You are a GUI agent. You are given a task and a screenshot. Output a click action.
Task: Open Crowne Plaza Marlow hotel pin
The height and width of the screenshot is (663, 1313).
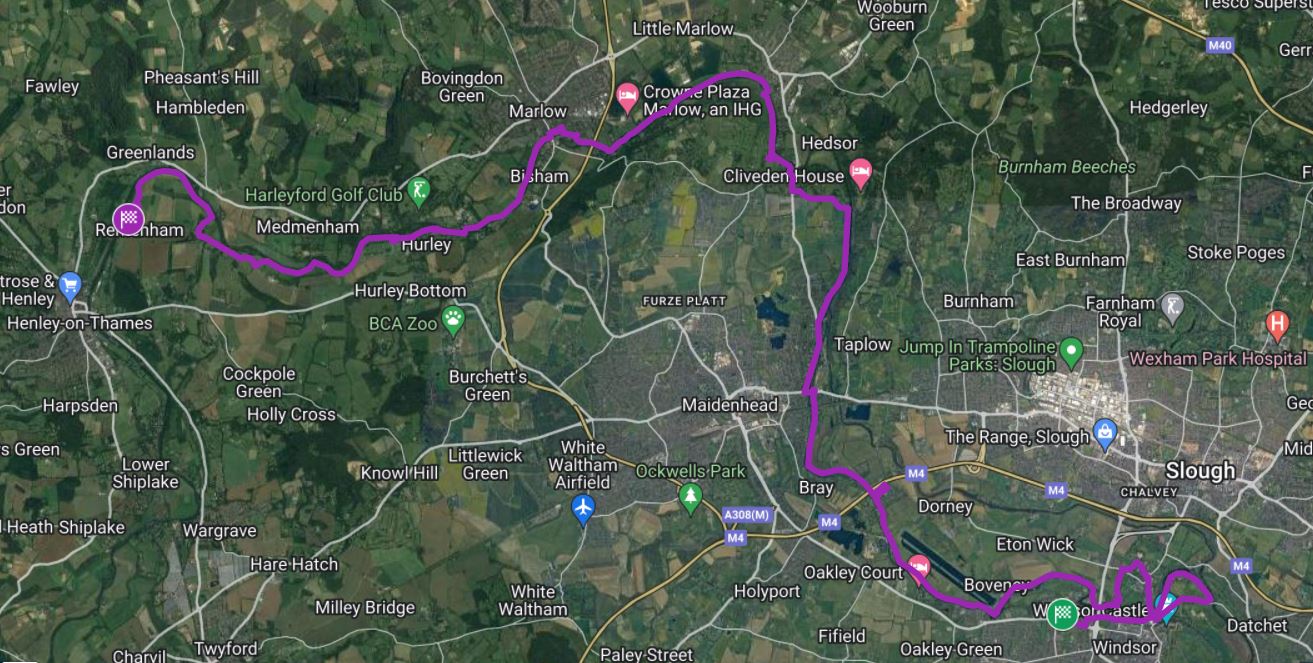(628, 95)
